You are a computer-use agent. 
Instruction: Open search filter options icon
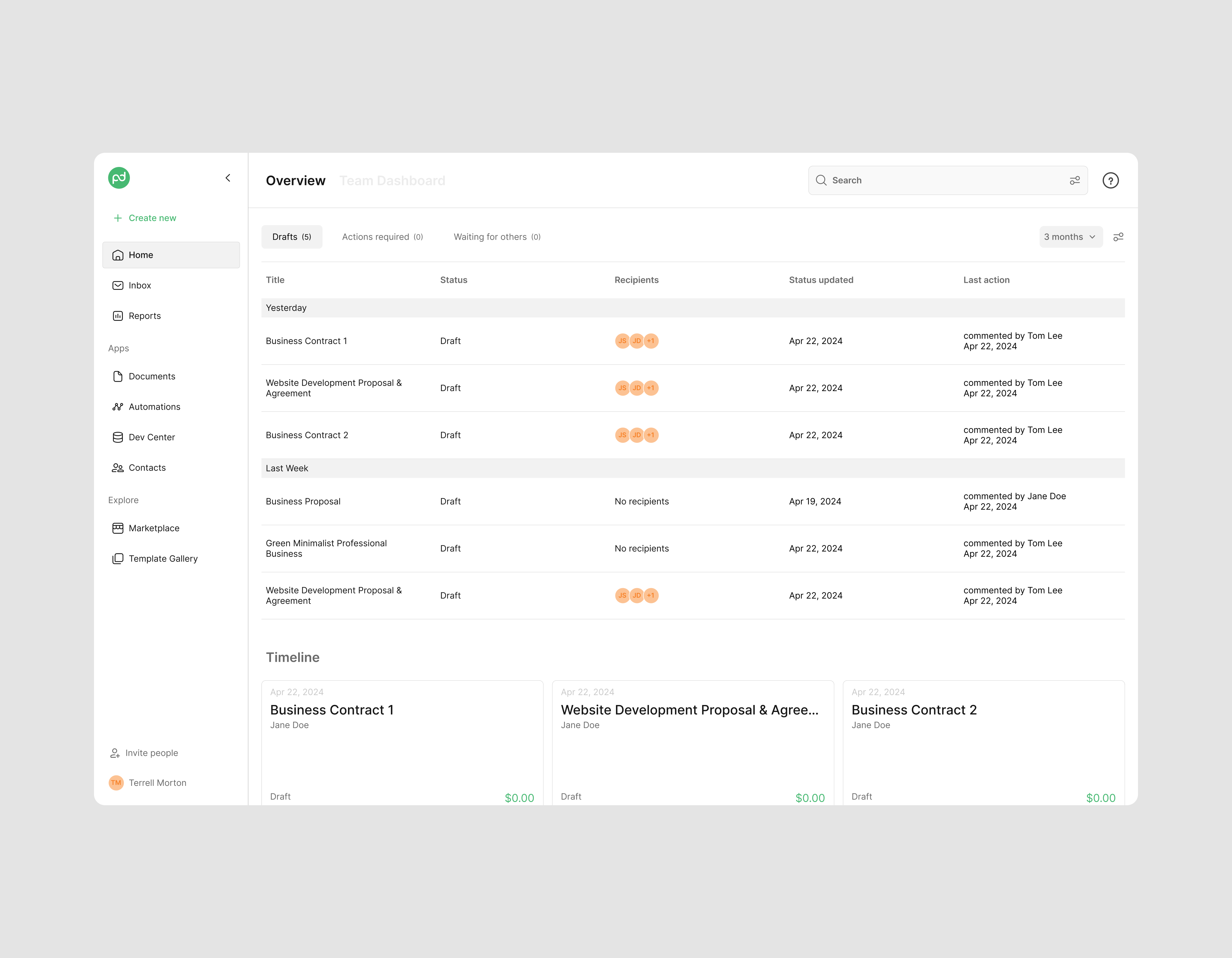(x=1075, y=180)
